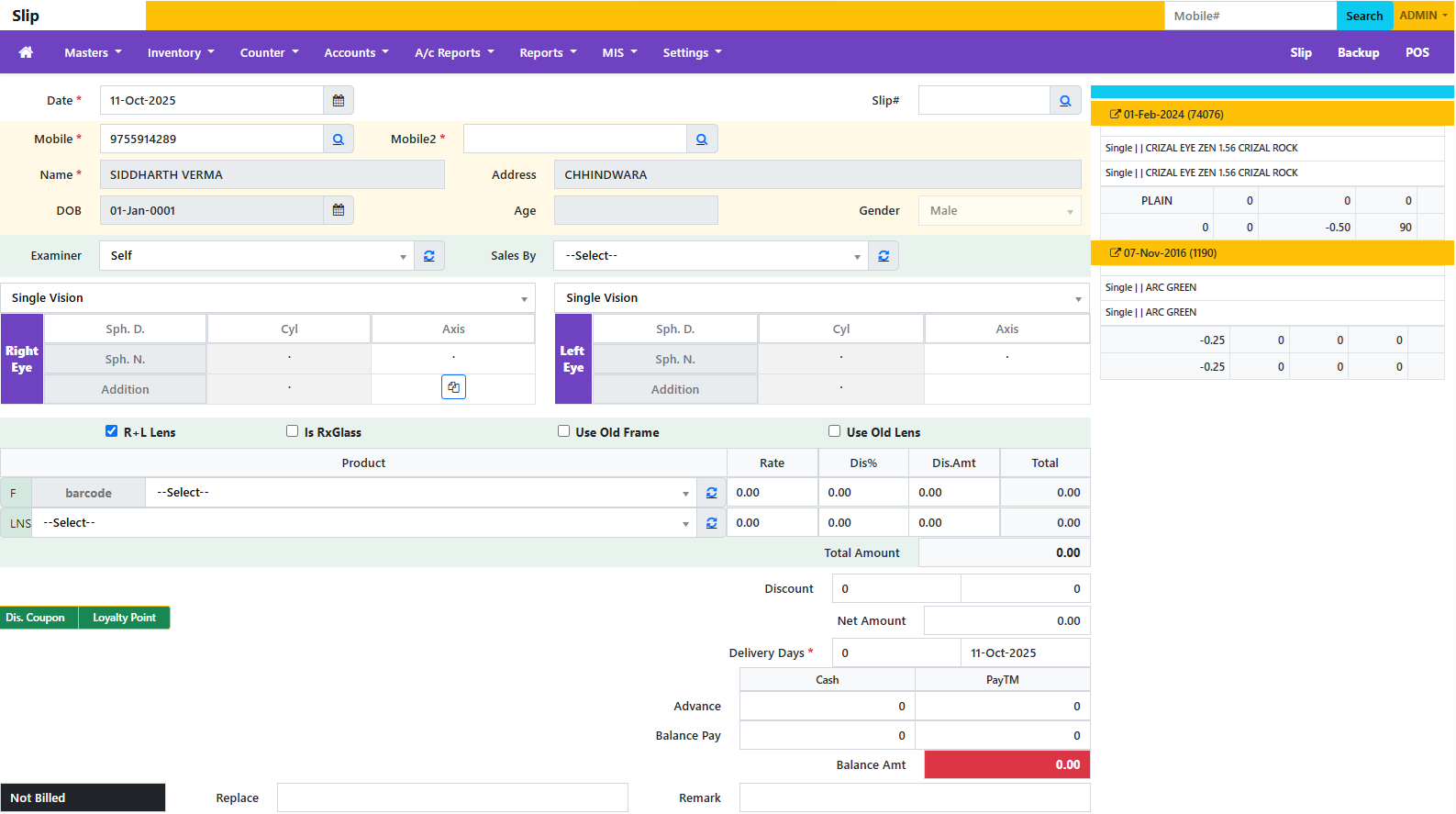This screenshot has width=1456, height=814.
Task: Expand the Gender dropdown
Action: click(x=1000, y=211)
